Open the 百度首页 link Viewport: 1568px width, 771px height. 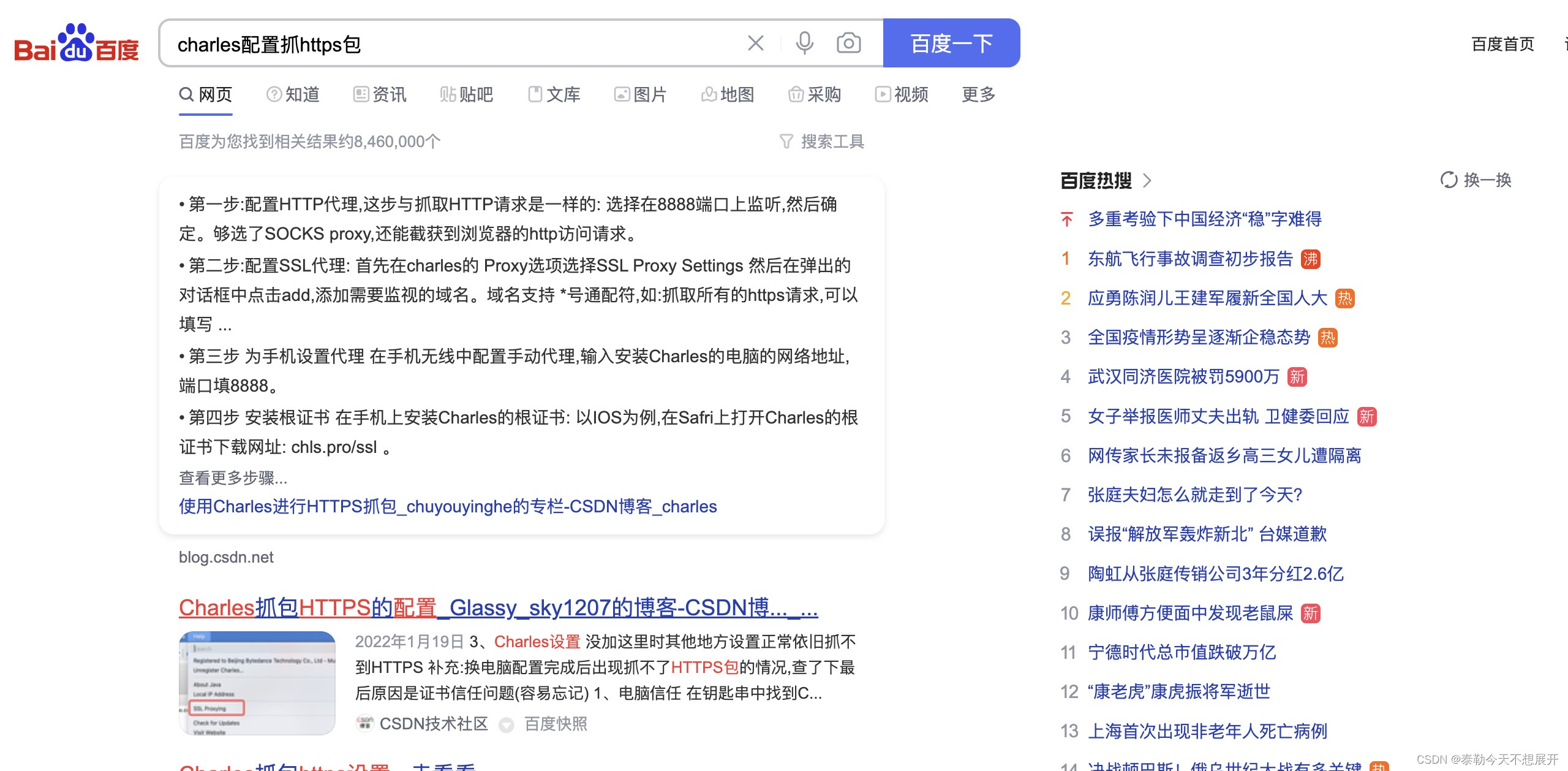tap(1503, 44)
